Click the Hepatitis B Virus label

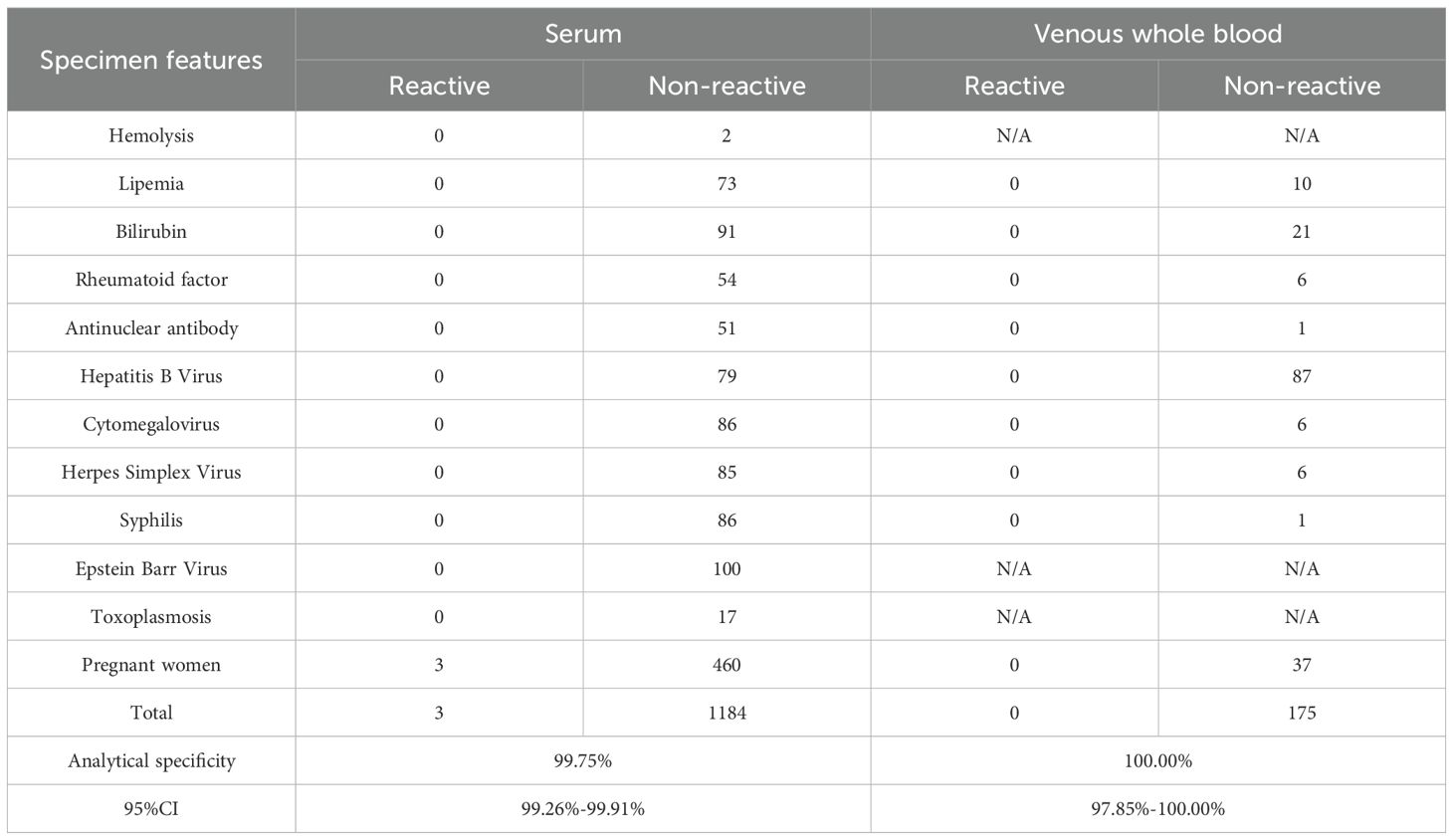(x=151, y=376)
